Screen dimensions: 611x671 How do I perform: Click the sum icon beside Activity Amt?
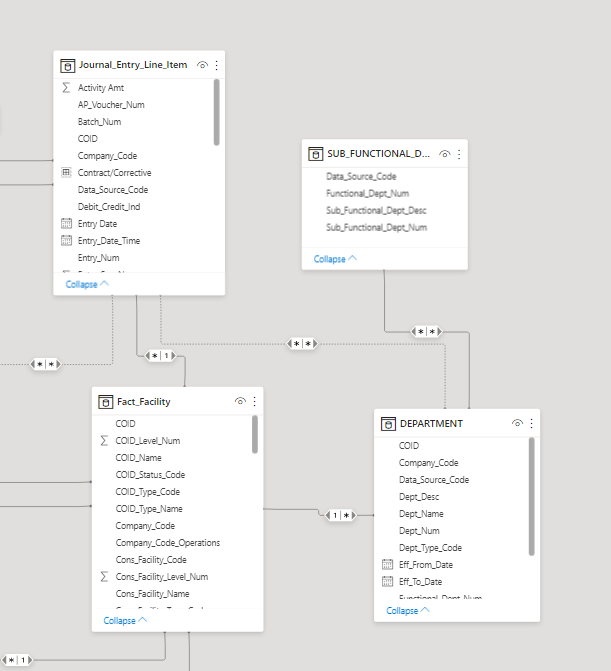click(x=66, y=88)
